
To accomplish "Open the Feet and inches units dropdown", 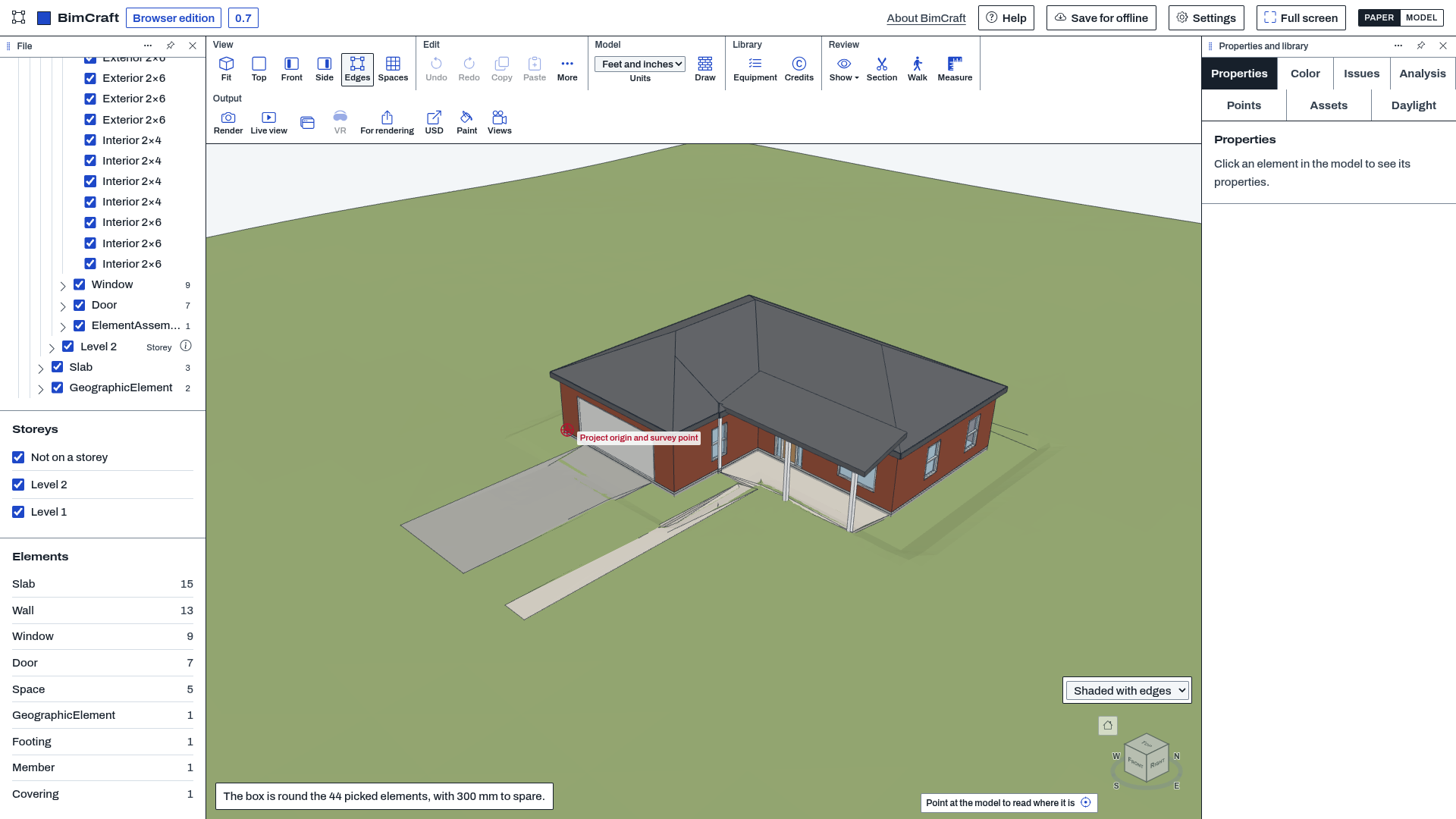I will pyautogui.click(x=640, y=64).
